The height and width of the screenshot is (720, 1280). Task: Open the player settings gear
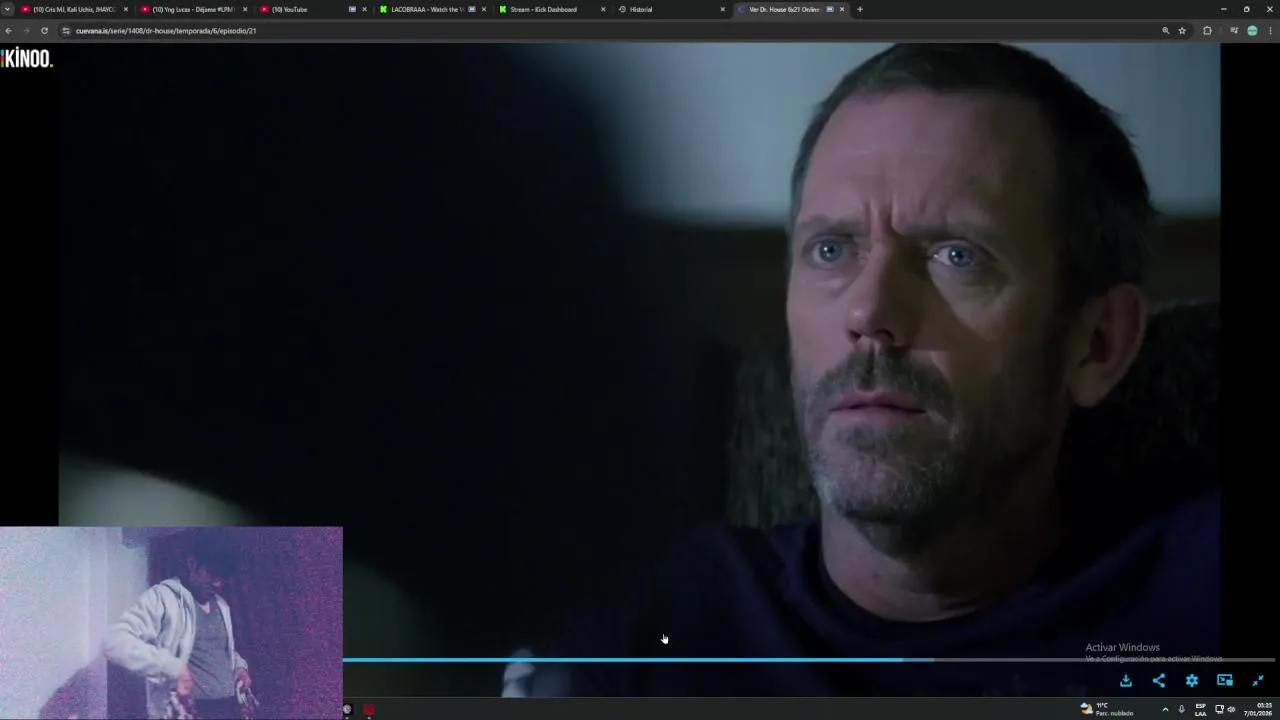click(1192, 680)
